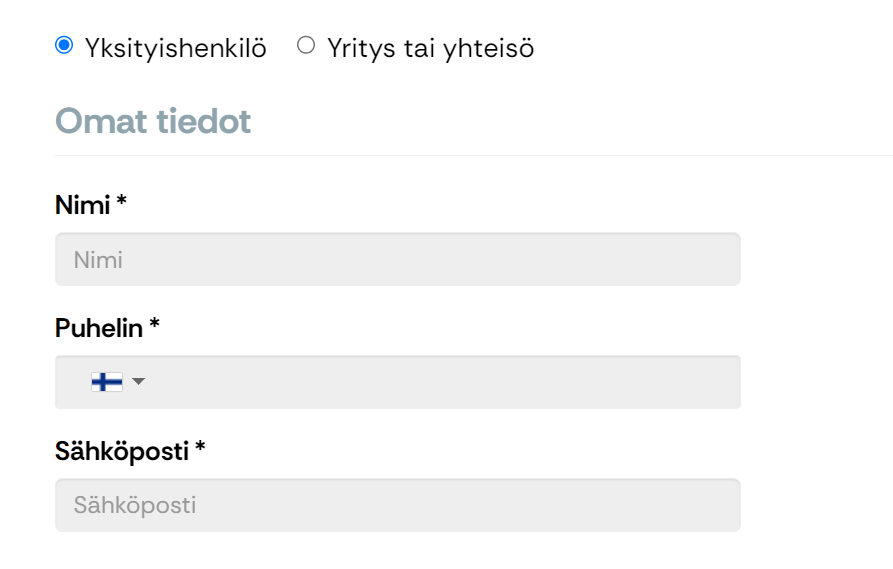Image resolution: width=893 pixels, height=569 pixels.
Task: Click the Yksityishenkilö label text
Action: (175, 48)
